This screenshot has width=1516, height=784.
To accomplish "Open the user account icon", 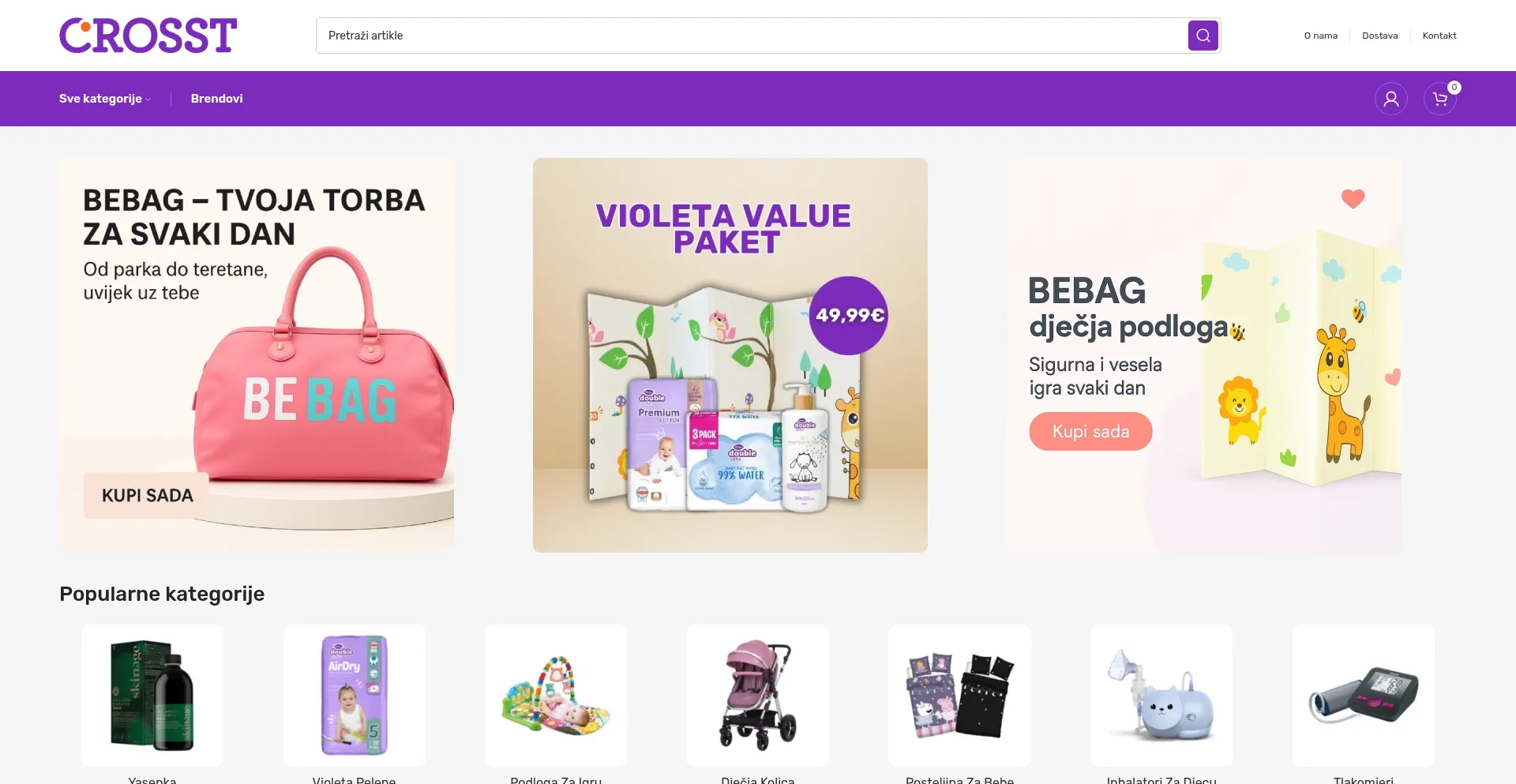I will pos(1390,99).
